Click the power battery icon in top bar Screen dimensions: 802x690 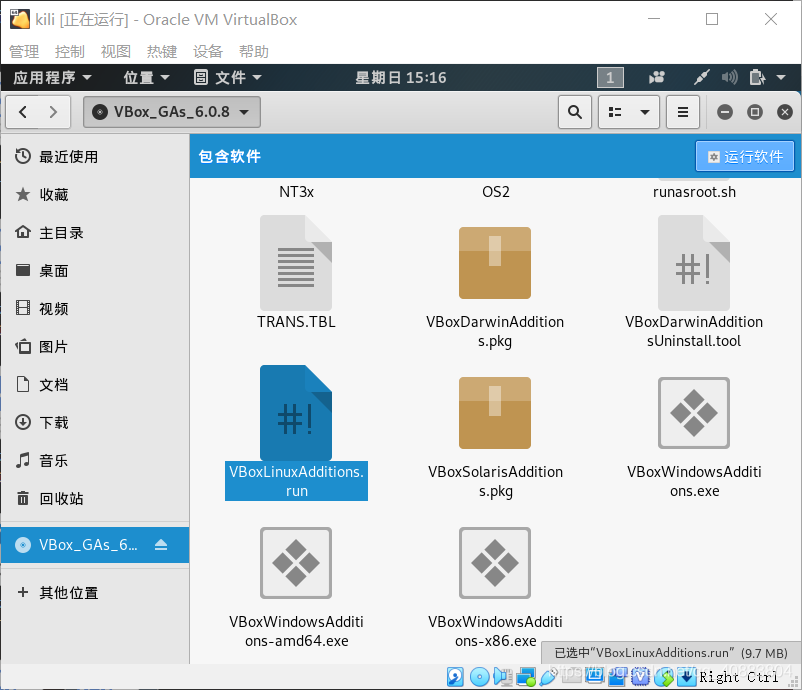757,78
